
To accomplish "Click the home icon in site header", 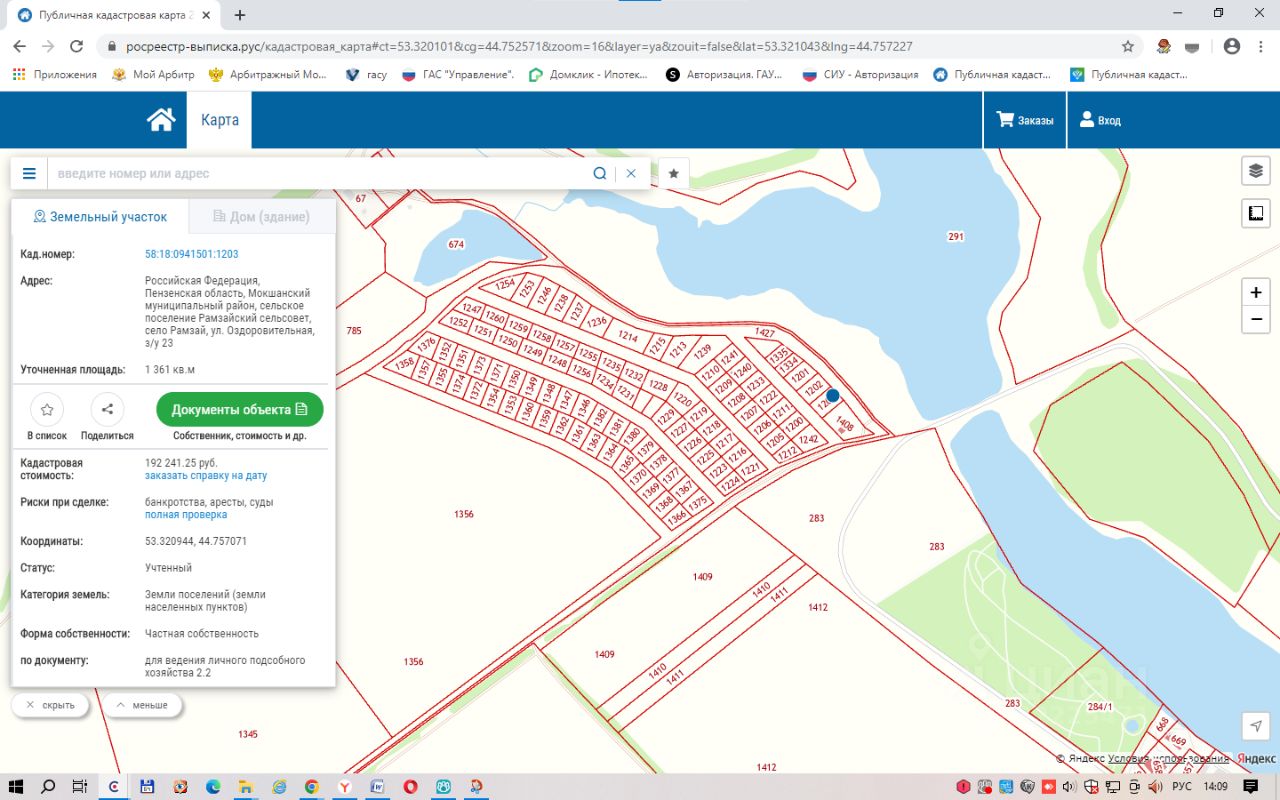I will (161, 120).
